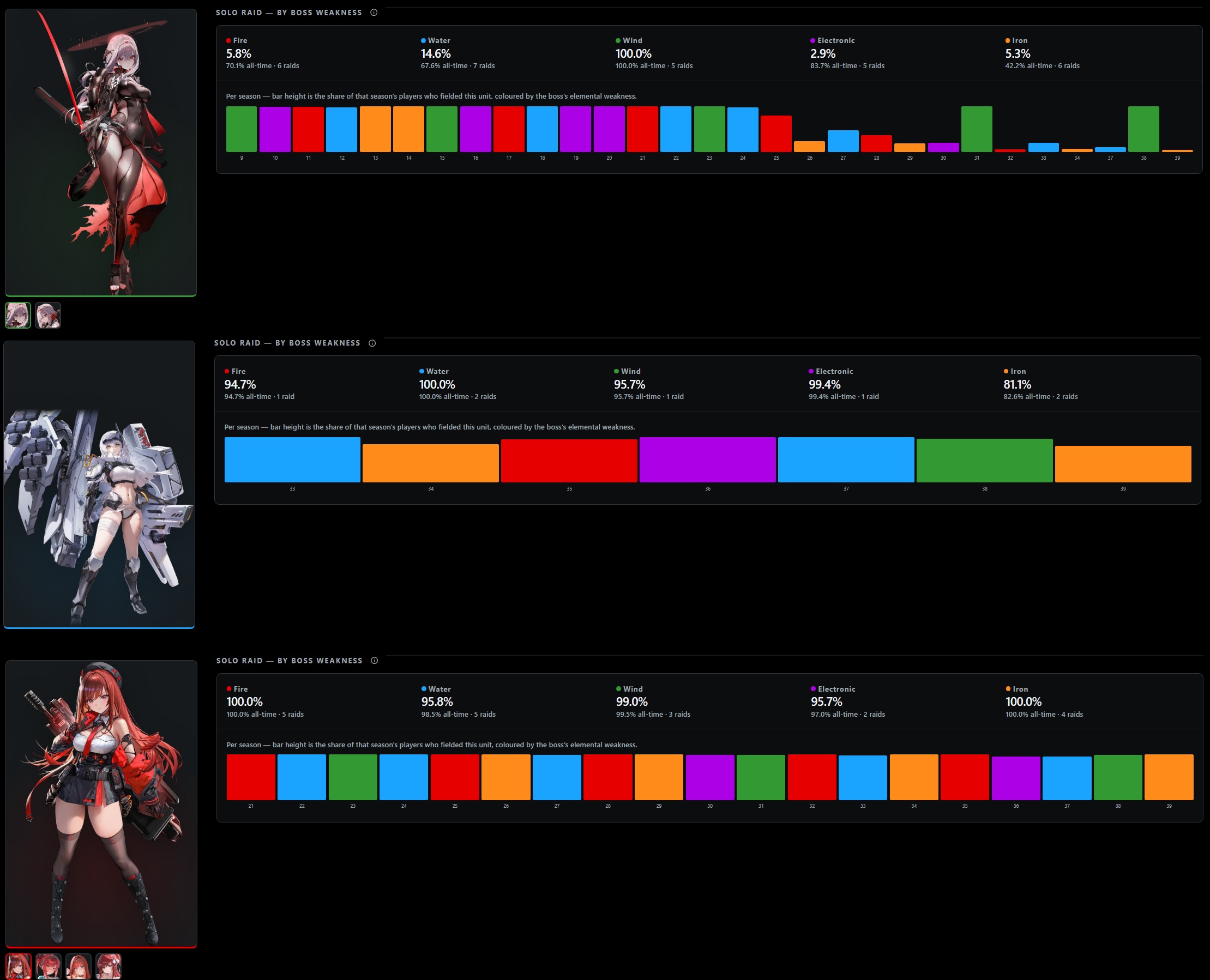
Task: Click the short orange season 26 bar in the top chart
Action: [810, 147]
